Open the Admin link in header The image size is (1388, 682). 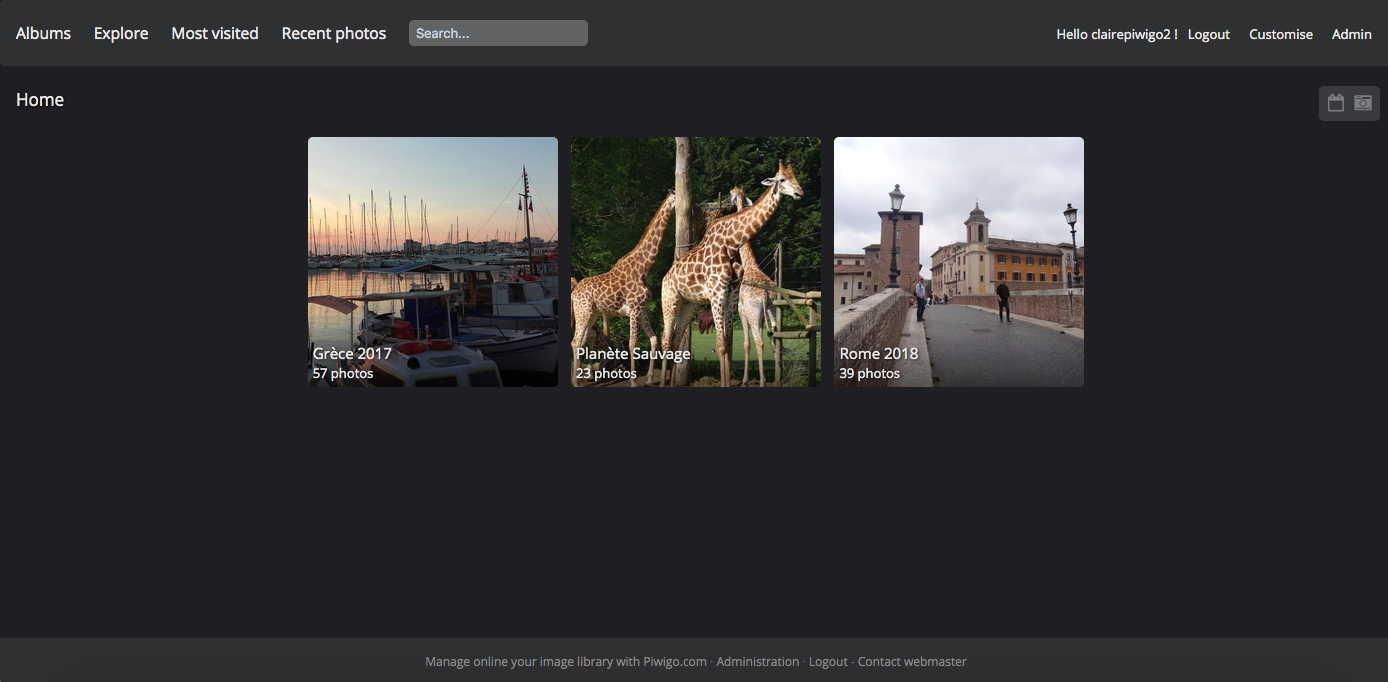(1352, 34)
